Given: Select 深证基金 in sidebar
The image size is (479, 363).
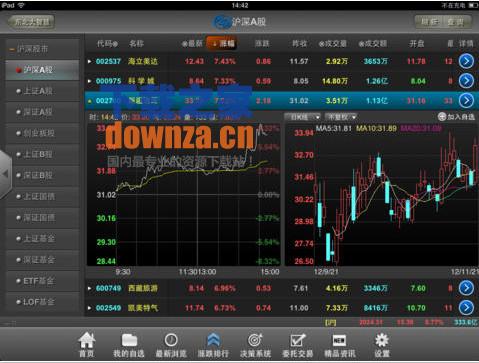Looking at the screenshot, I should click(42, 260).
